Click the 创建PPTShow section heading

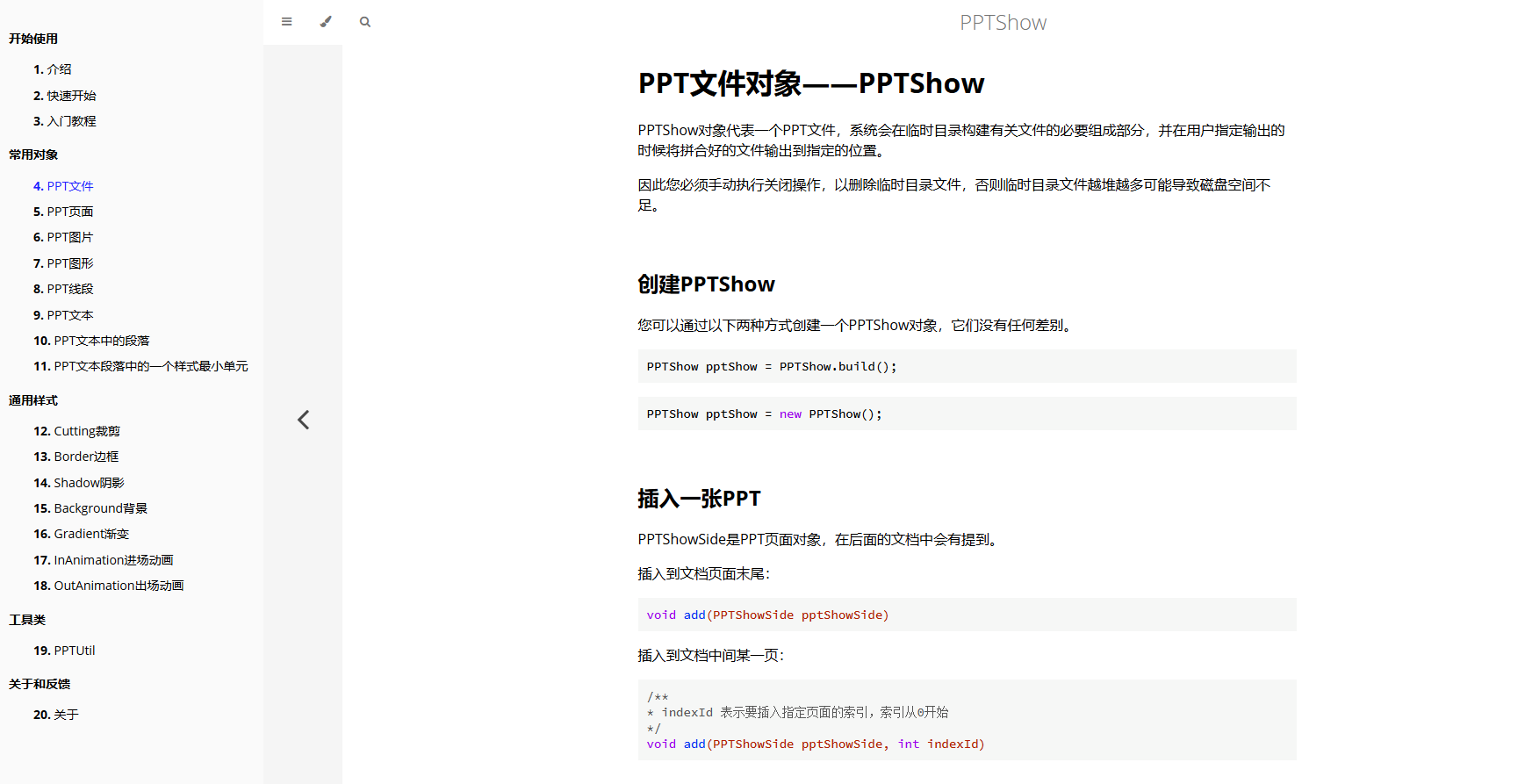pos(706,284)
